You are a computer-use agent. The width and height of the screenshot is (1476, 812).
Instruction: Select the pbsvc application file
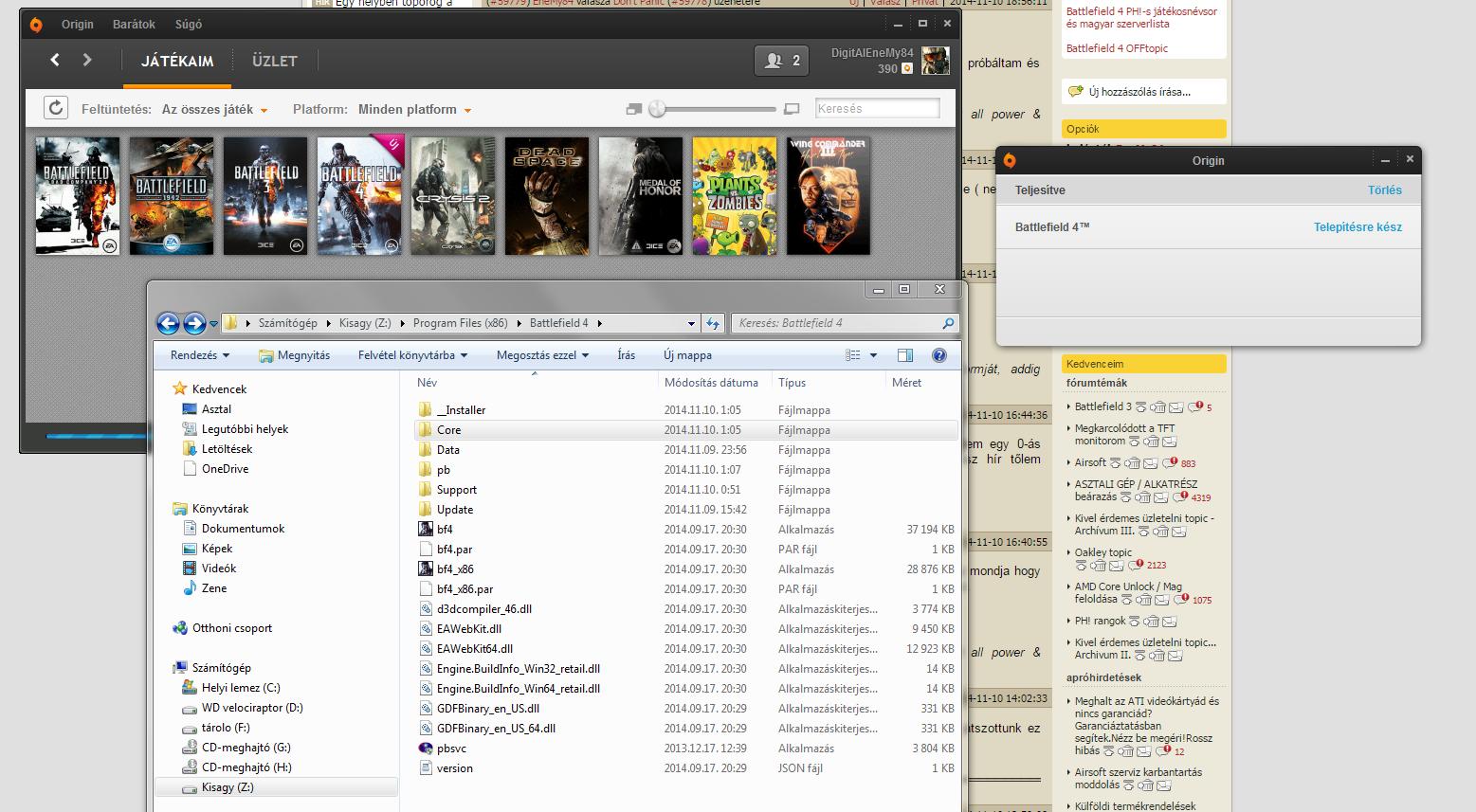[x=451, y=749]
